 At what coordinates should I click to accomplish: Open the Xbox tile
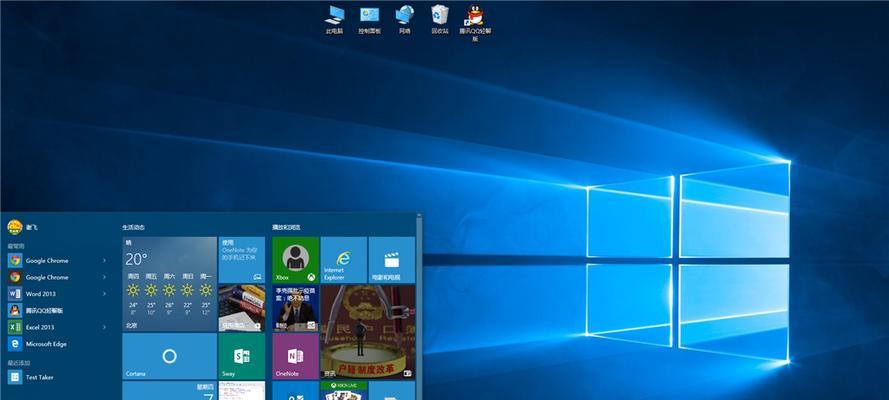pyautogui.click(x=295, y=260)
